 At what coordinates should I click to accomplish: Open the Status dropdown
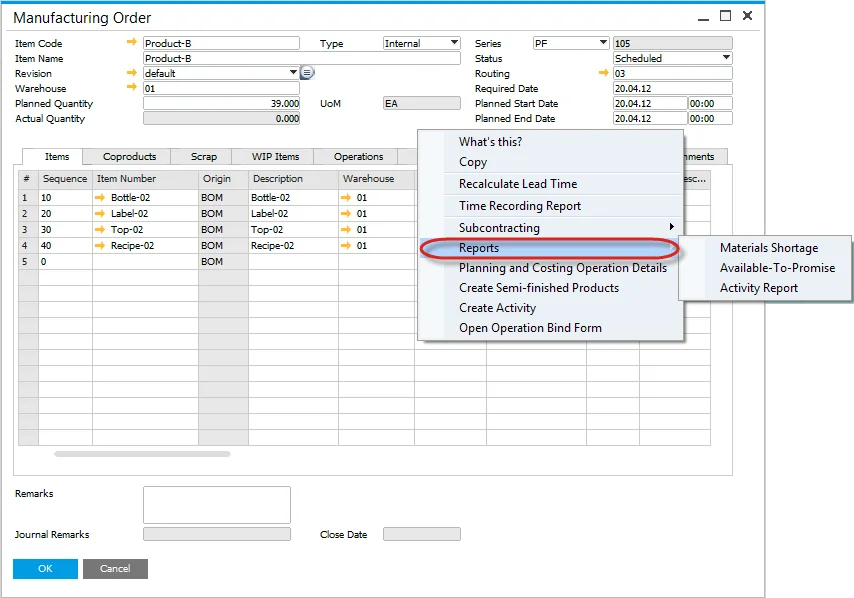[726, 58]
